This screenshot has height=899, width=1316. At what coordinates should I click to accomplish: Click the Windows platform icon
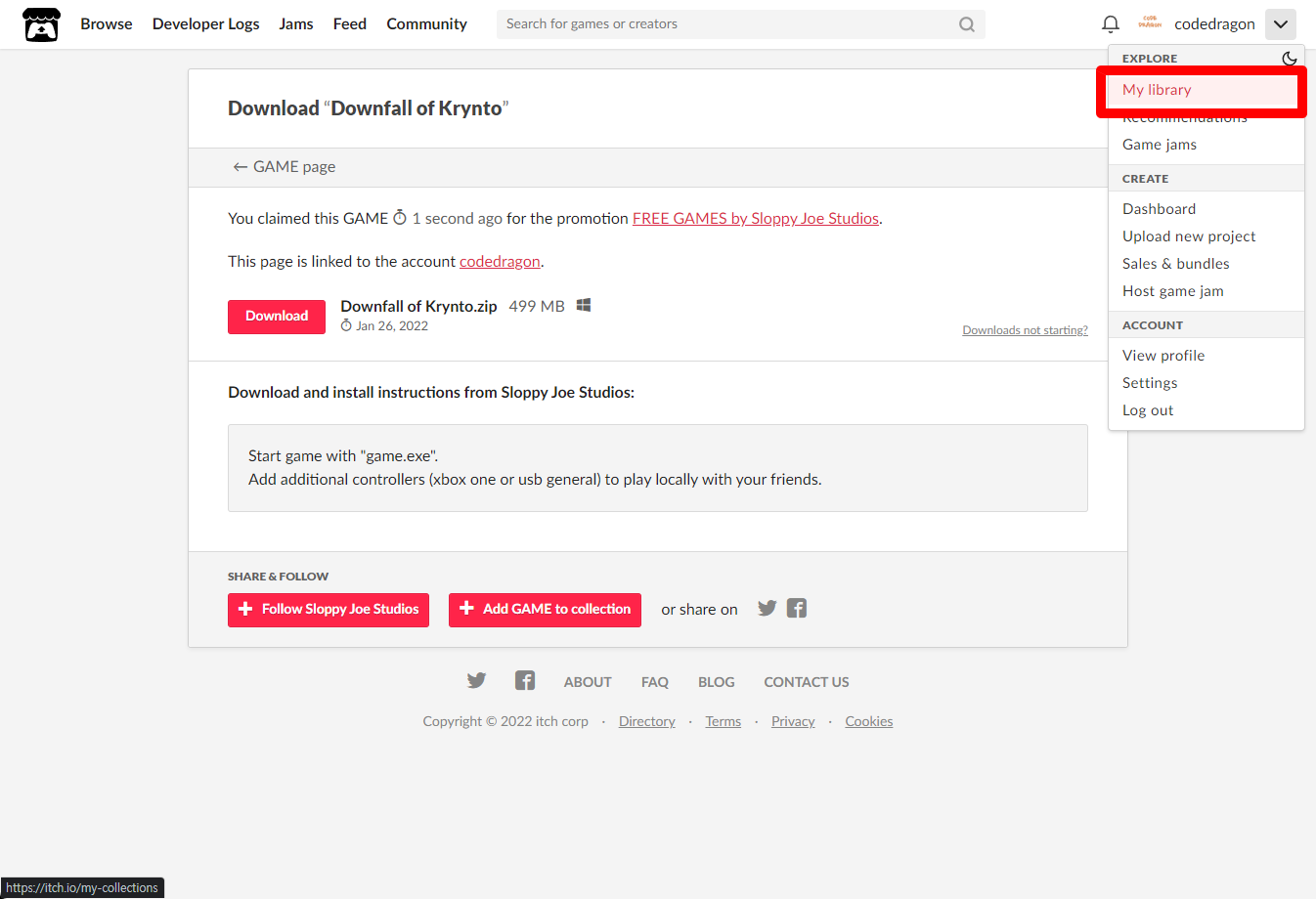tap(584, 305)
